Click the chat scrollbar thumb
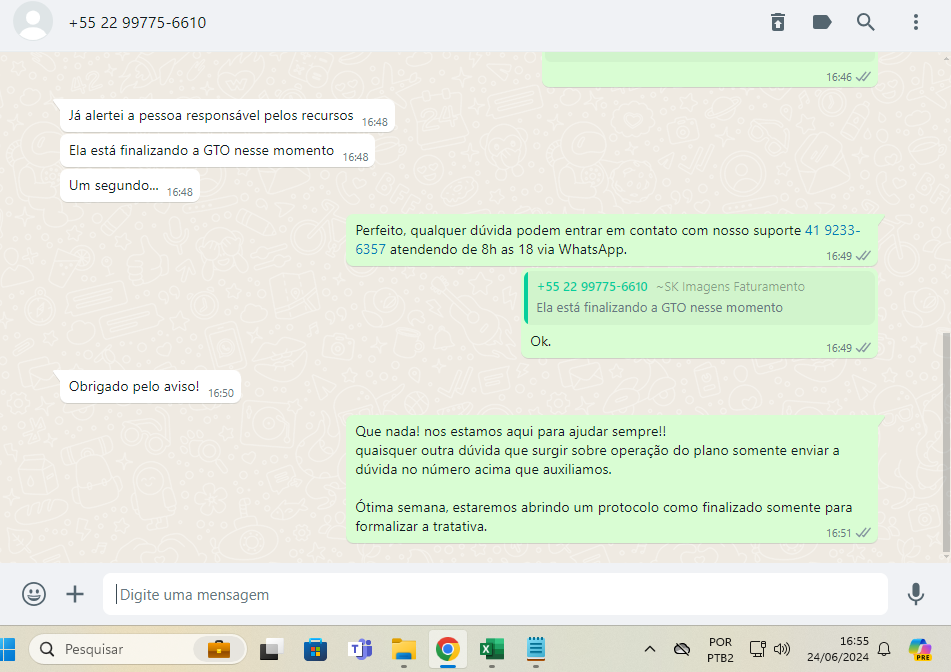The height and width of the screenshot is (672, 951). tap(946, 443)
